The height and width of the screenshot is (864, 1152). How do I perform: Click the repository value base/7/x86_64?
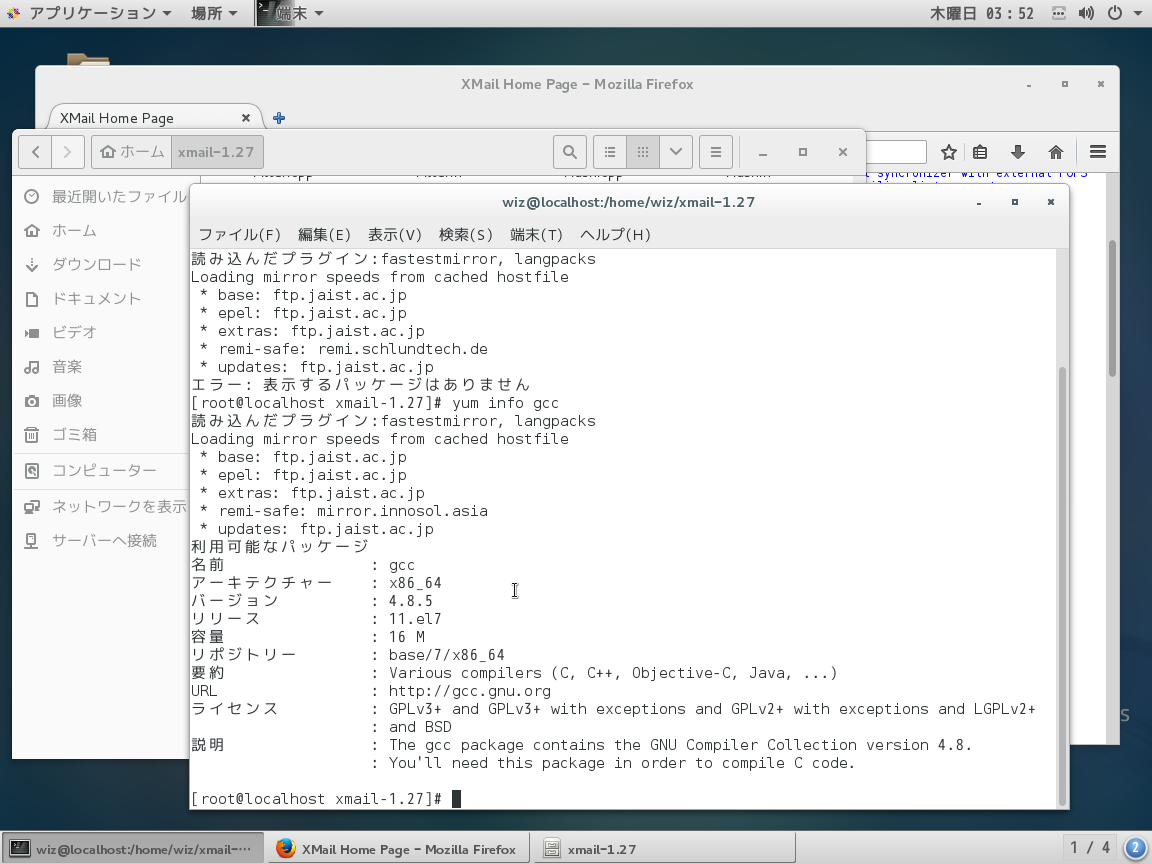point(447,655)
